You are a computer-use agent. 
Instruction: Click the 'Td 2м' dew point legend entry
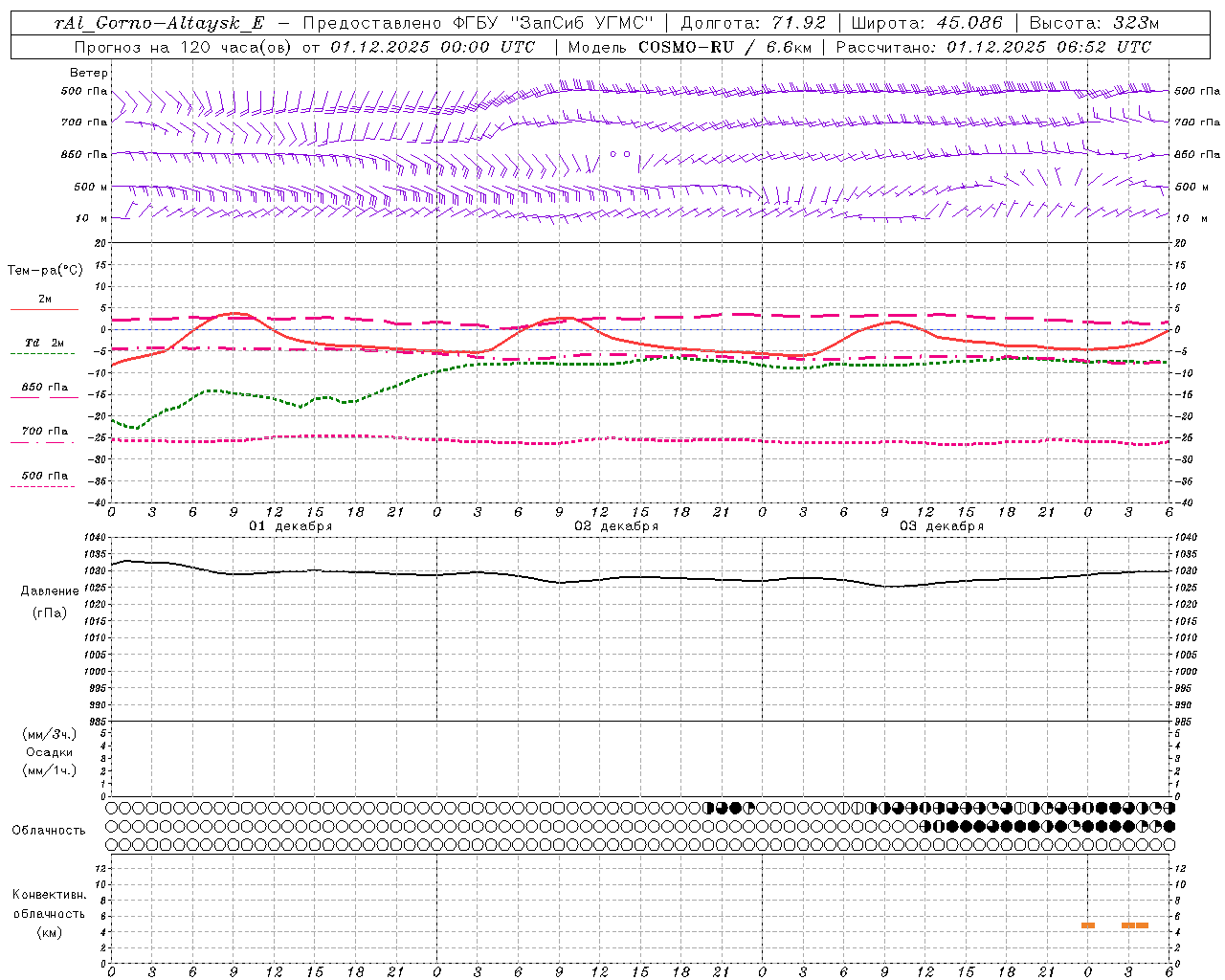pyautogui.click(x=45, y=343)
